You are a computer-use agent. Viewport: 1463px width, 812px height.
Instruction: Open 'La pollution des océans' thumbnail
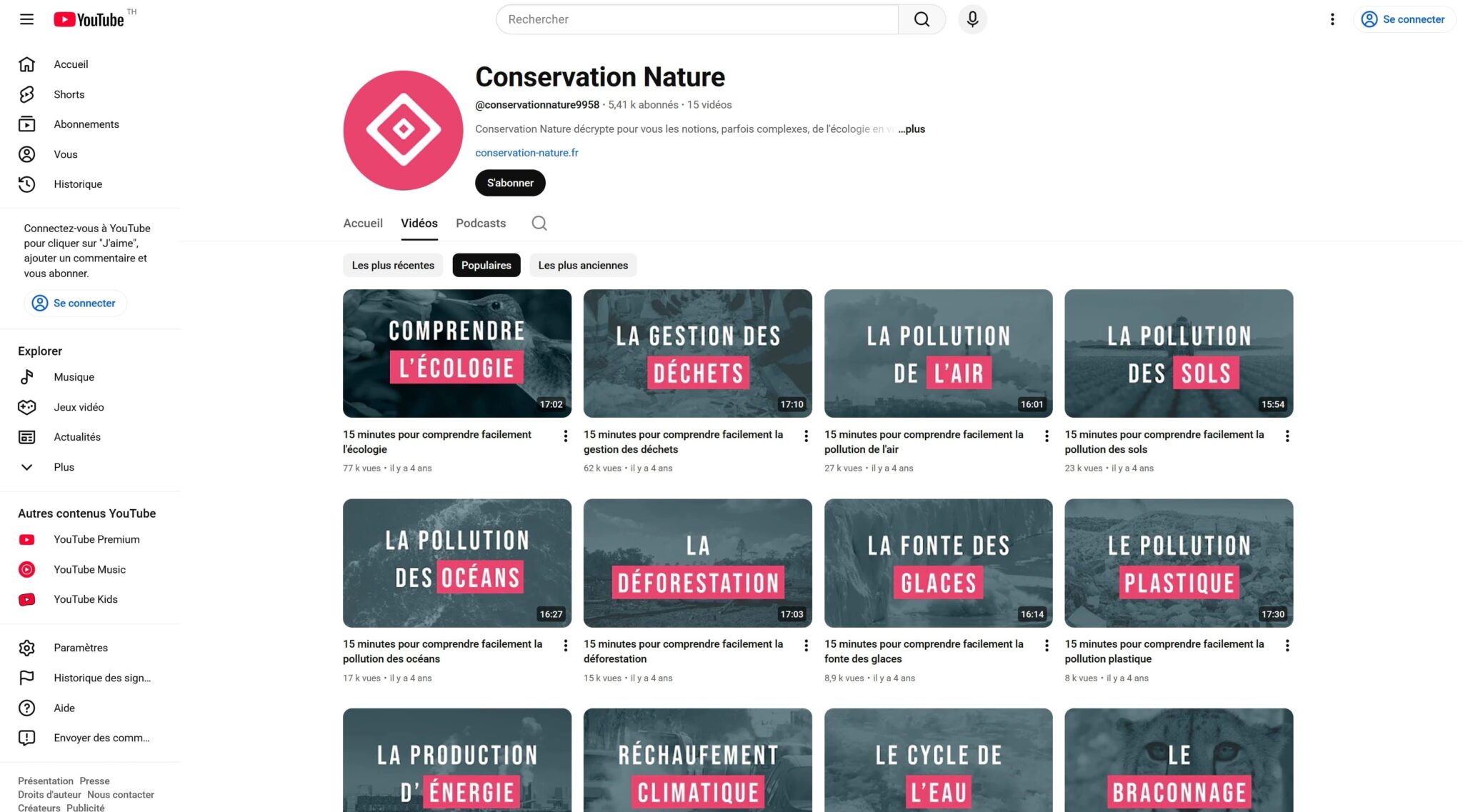457,563
